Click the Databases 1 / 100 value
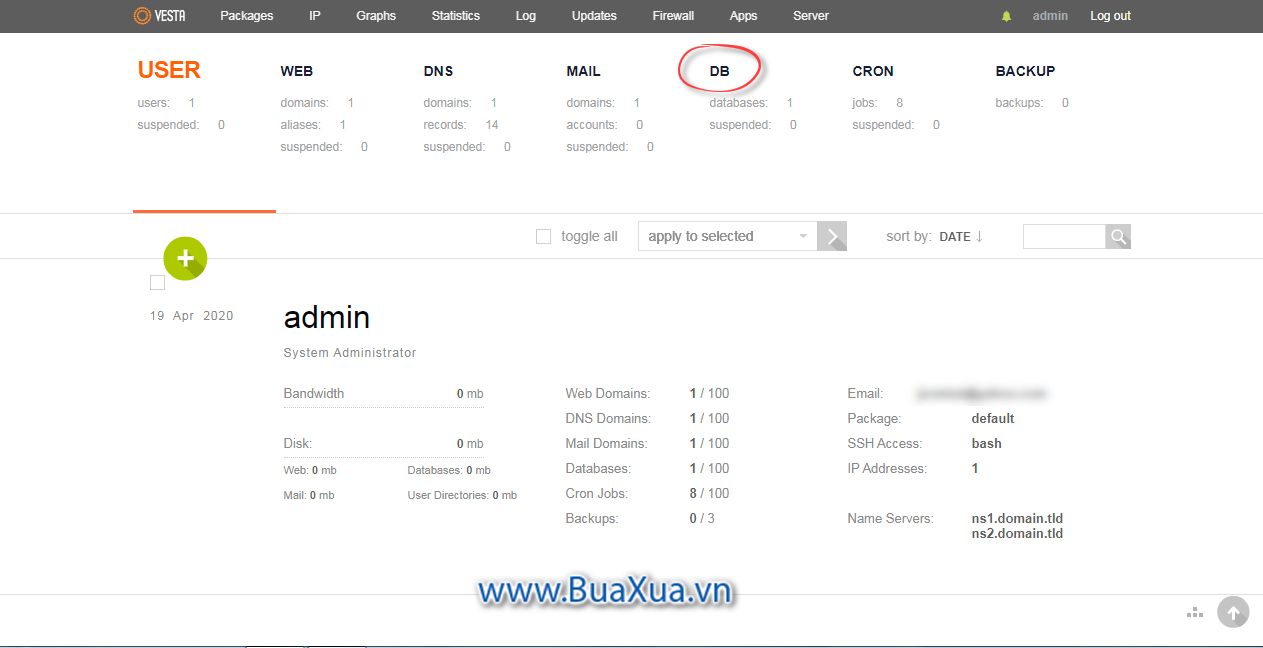This screenshot has width=1263, height=648. (709, 468)
